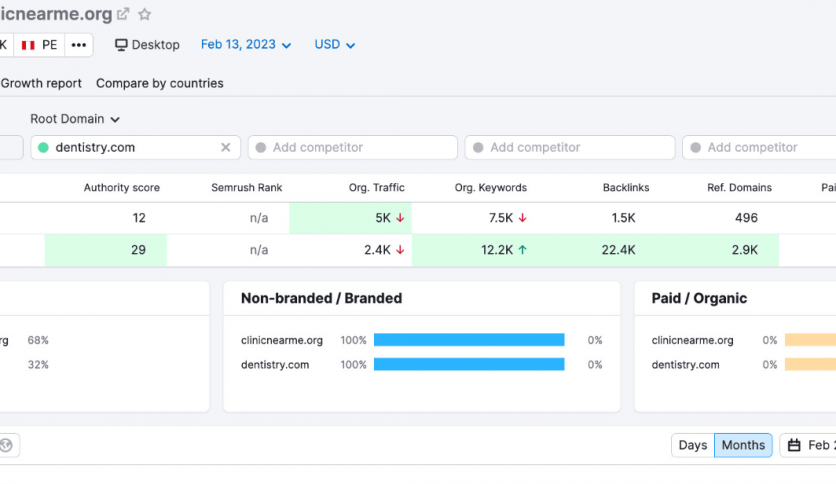The image size is (836, 484).
Task: Open Compare by countries tab
Action: (160, 83)
